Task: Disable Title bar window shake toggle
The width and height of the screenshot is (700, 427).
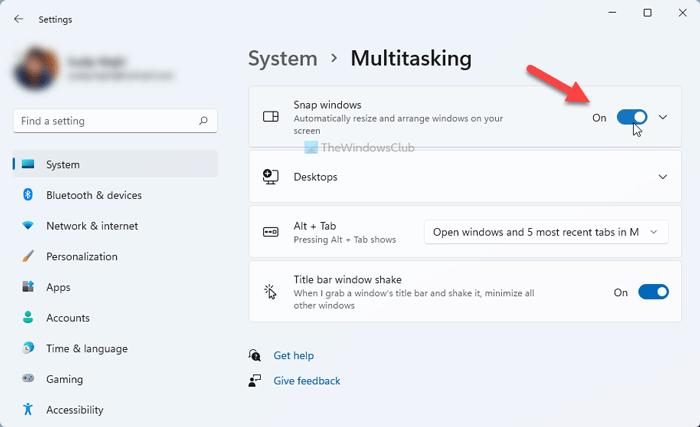Action: point(653,292)
